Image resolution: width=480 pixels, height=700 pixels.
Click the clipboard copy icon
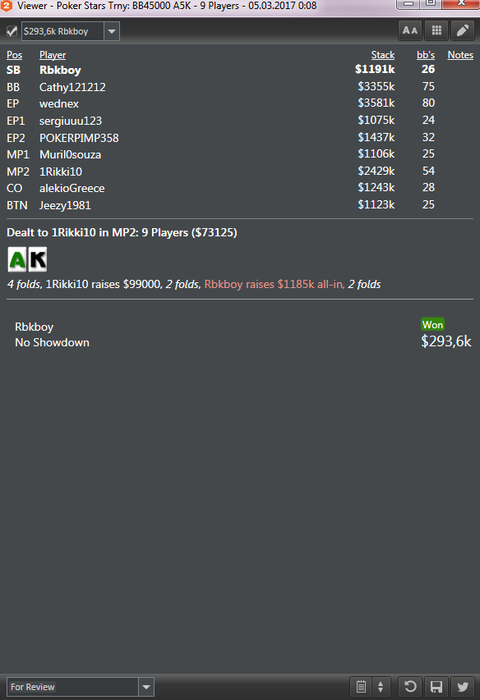pyautogui.click(x=361, y=687)
